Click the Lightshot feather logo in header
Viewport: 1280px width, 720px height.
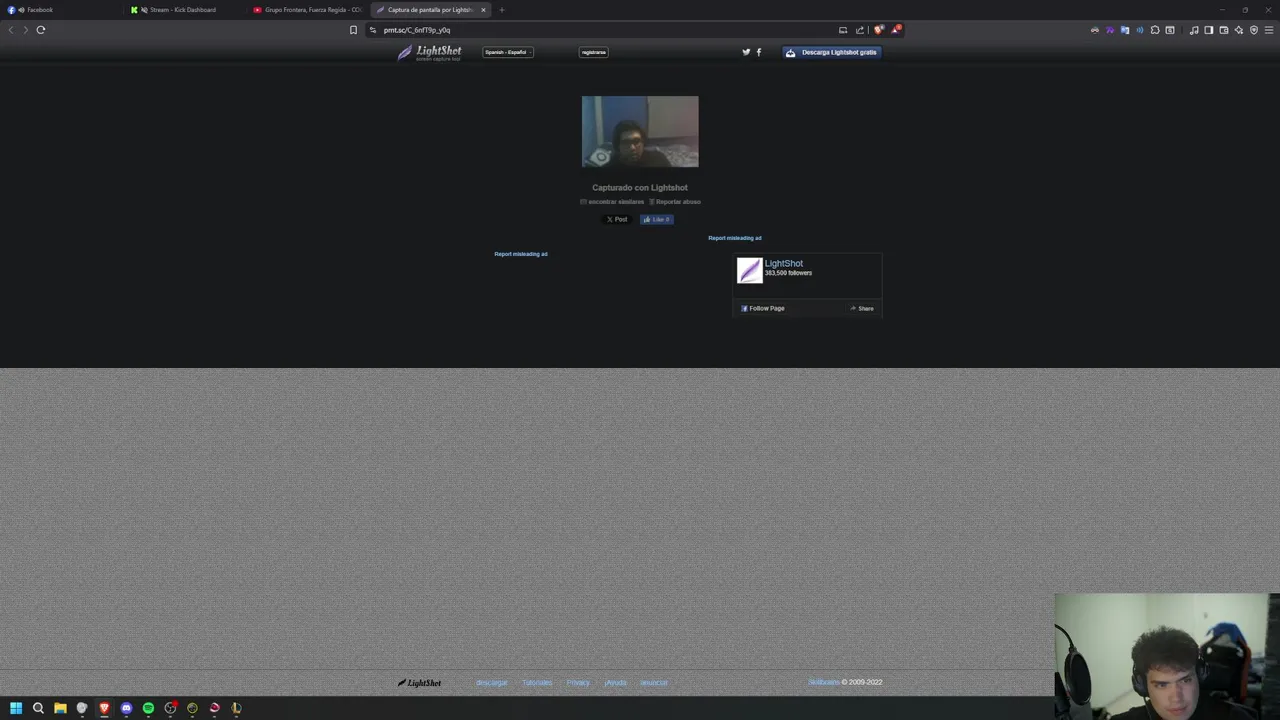pyautogui.click(x=429, y=53)
